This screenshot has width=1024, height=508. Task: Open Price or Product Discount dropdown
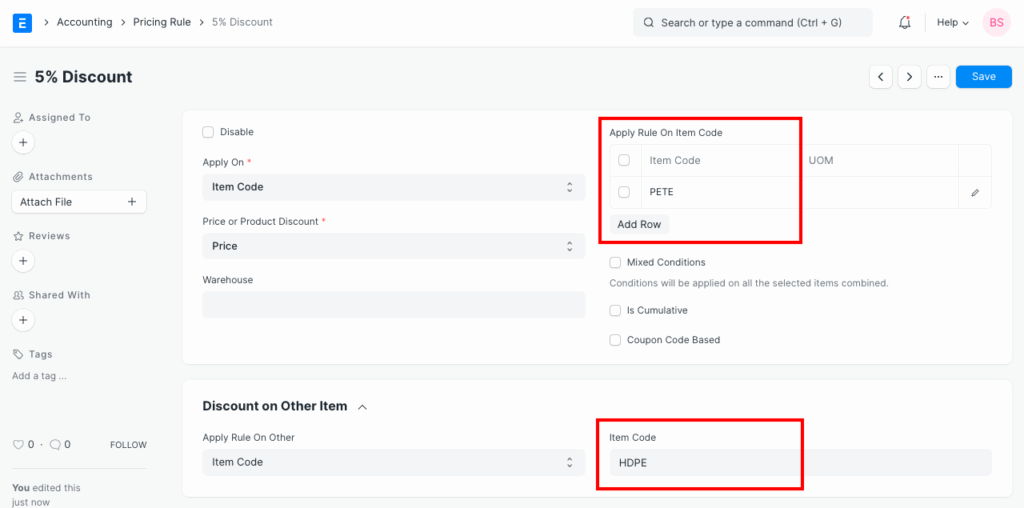393,246
